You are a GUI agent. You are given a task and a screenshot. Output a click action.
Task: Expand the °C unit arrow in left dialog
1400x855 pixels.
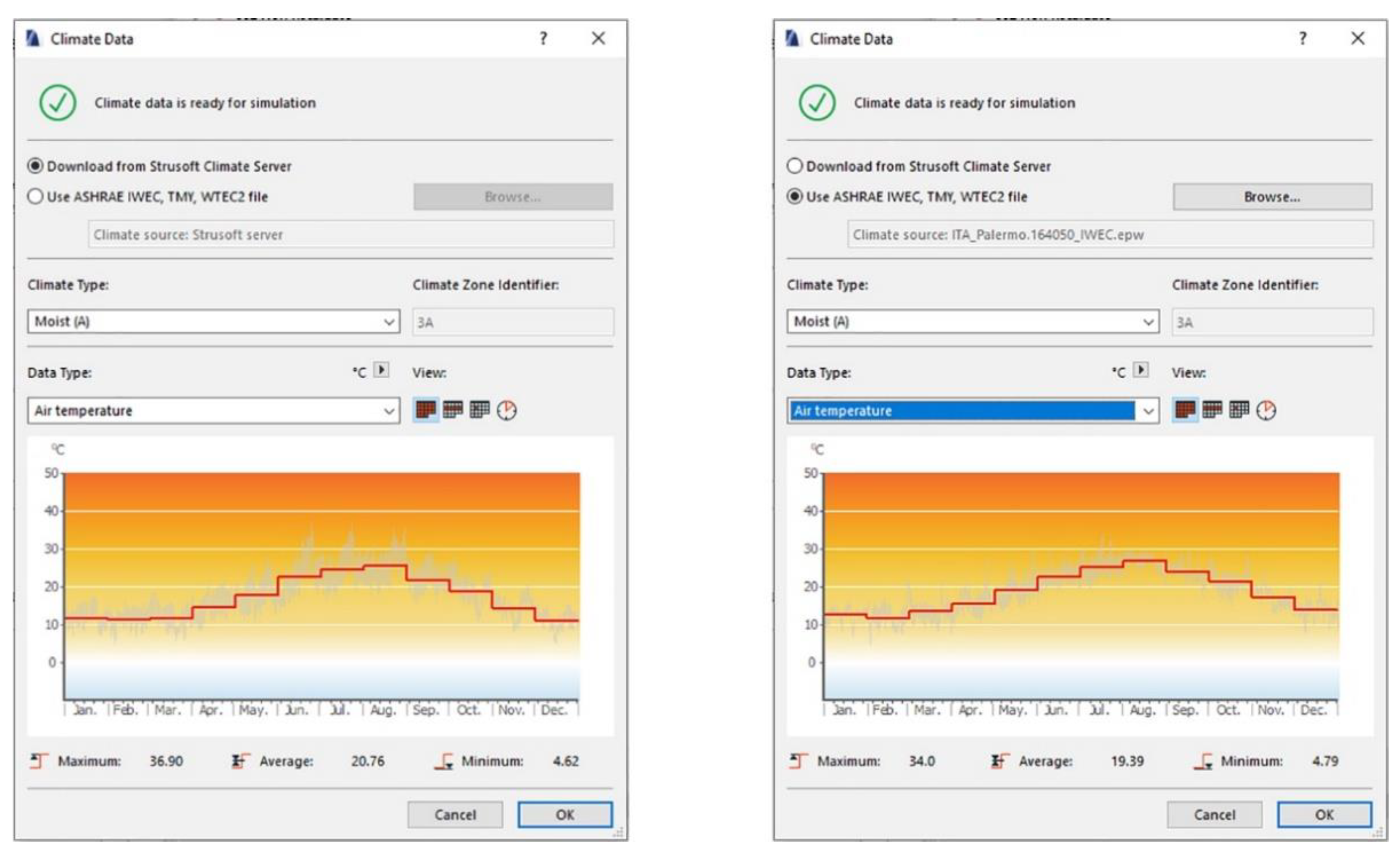(x=381, y=370)
